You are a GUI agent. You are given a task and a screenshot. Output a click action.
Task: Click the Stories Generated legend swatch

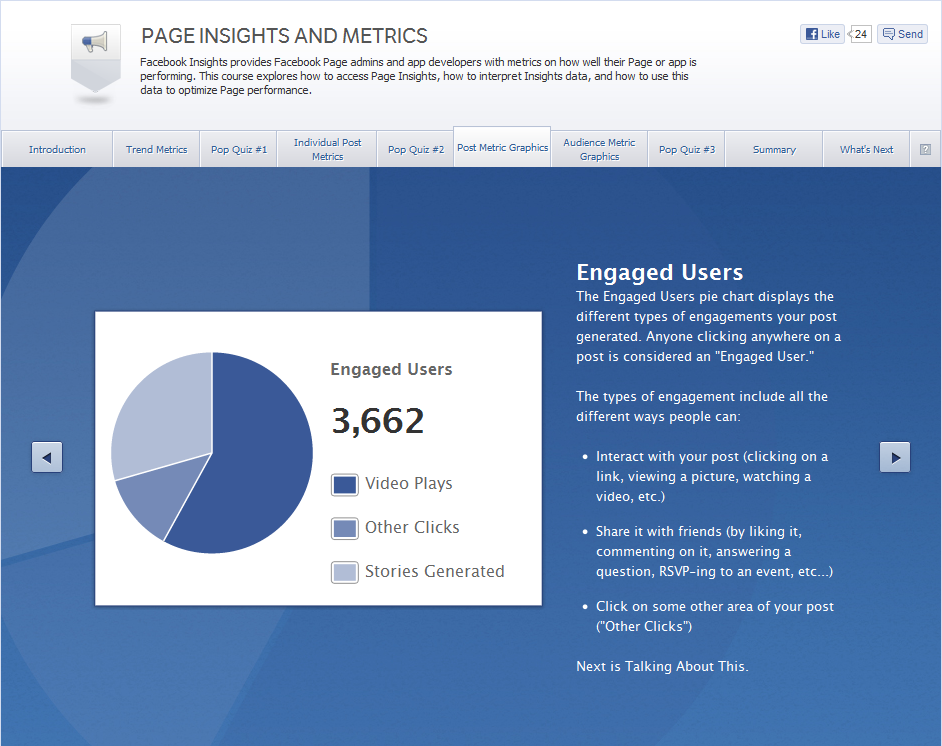(345, 572)
